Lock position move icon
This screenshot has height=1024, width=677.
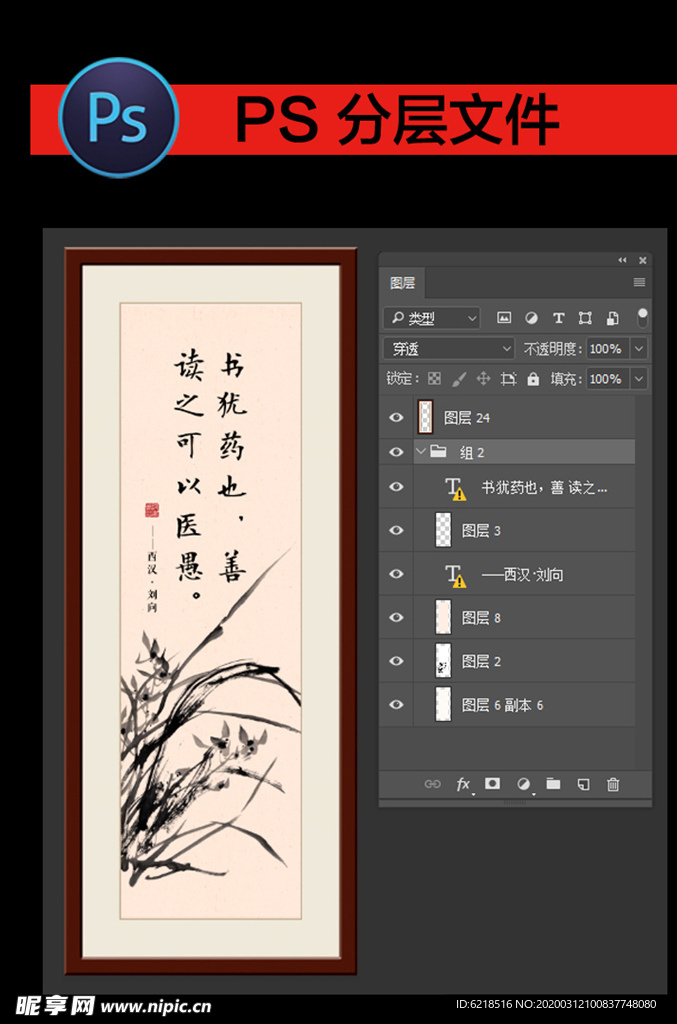point(483,379)
